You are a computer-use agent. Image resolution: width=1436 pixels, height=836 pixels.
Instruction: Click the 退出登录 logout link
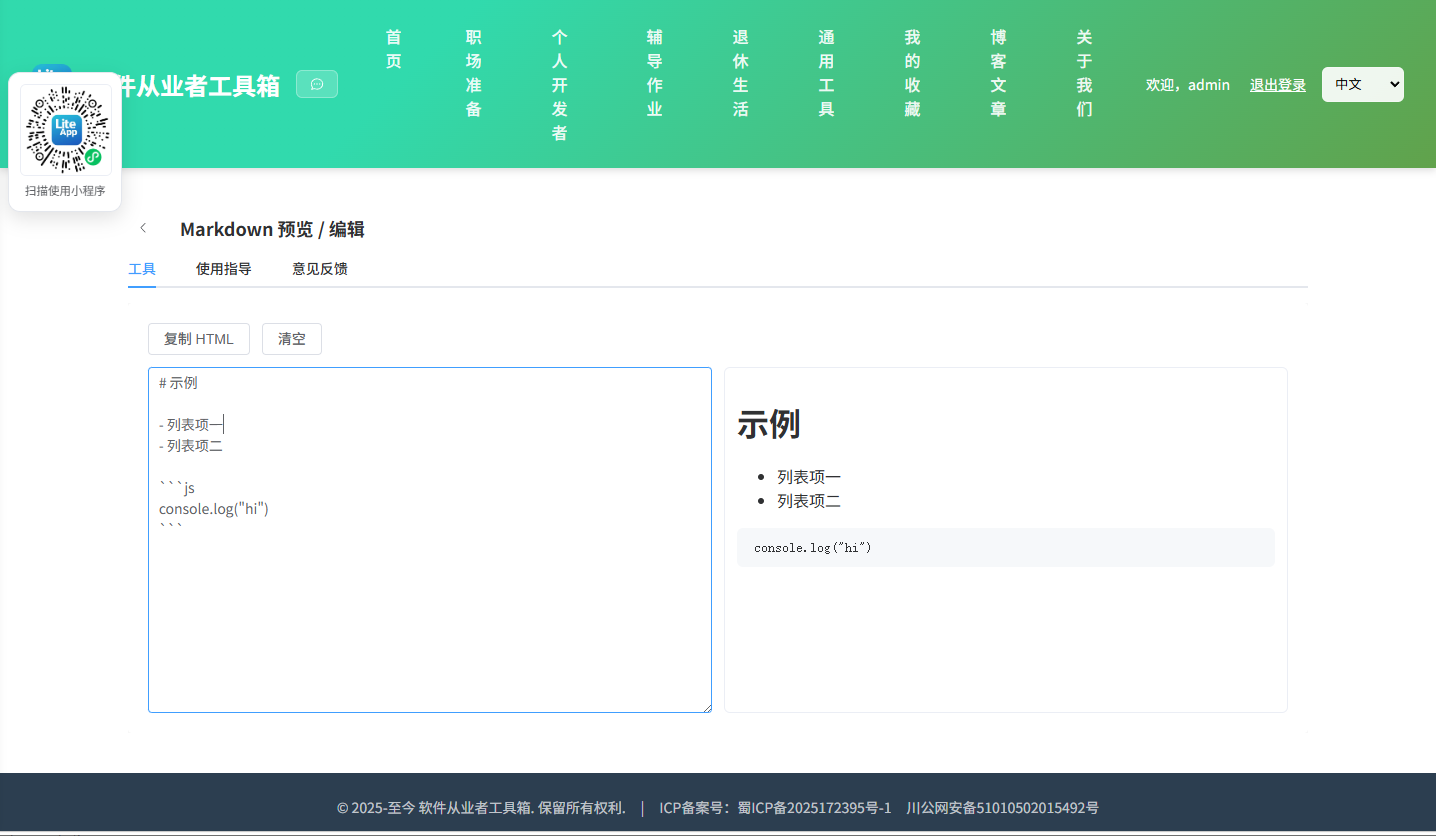coord(1278,85)
